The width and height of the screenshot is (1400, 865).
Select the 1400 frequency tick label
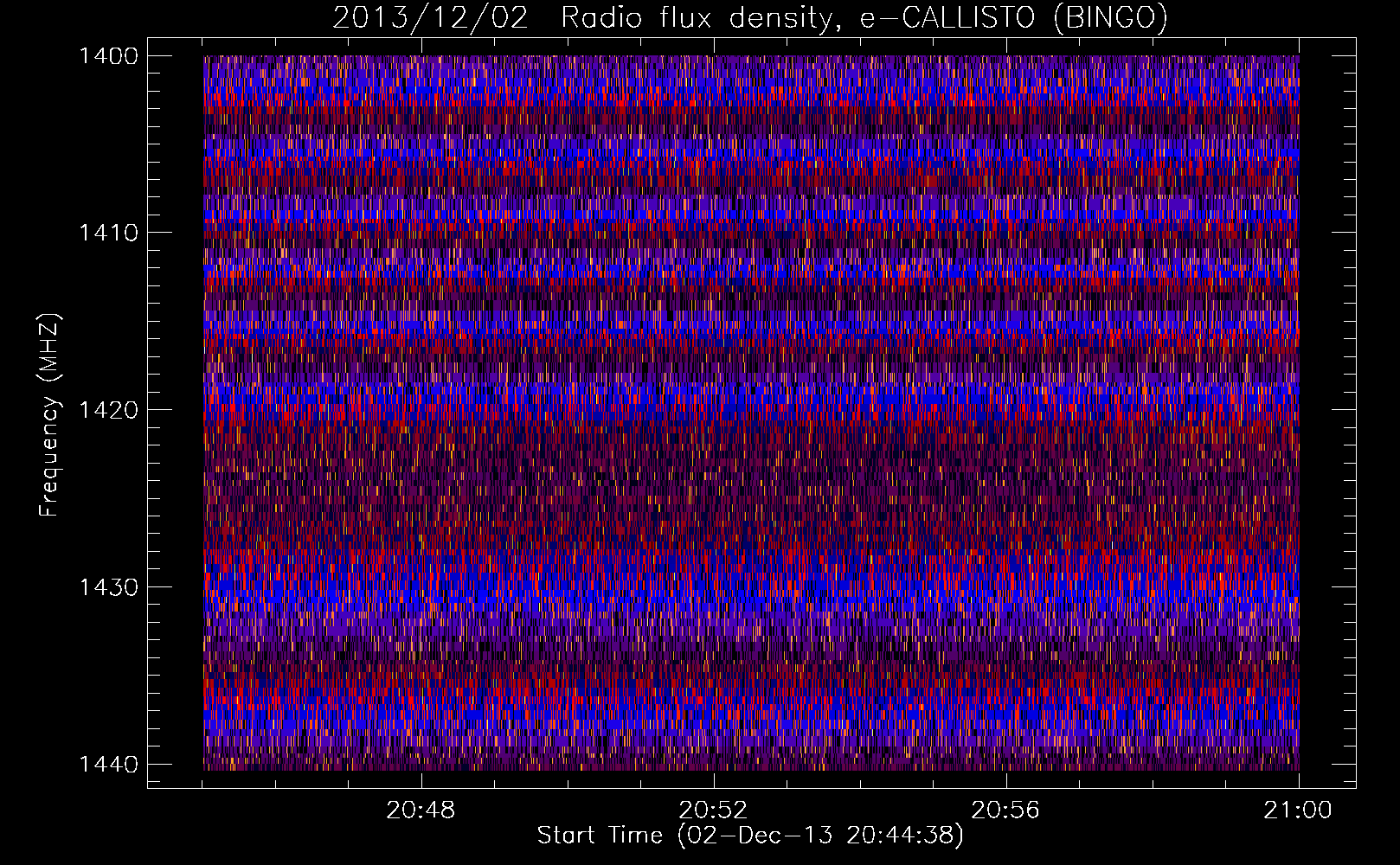108,56
